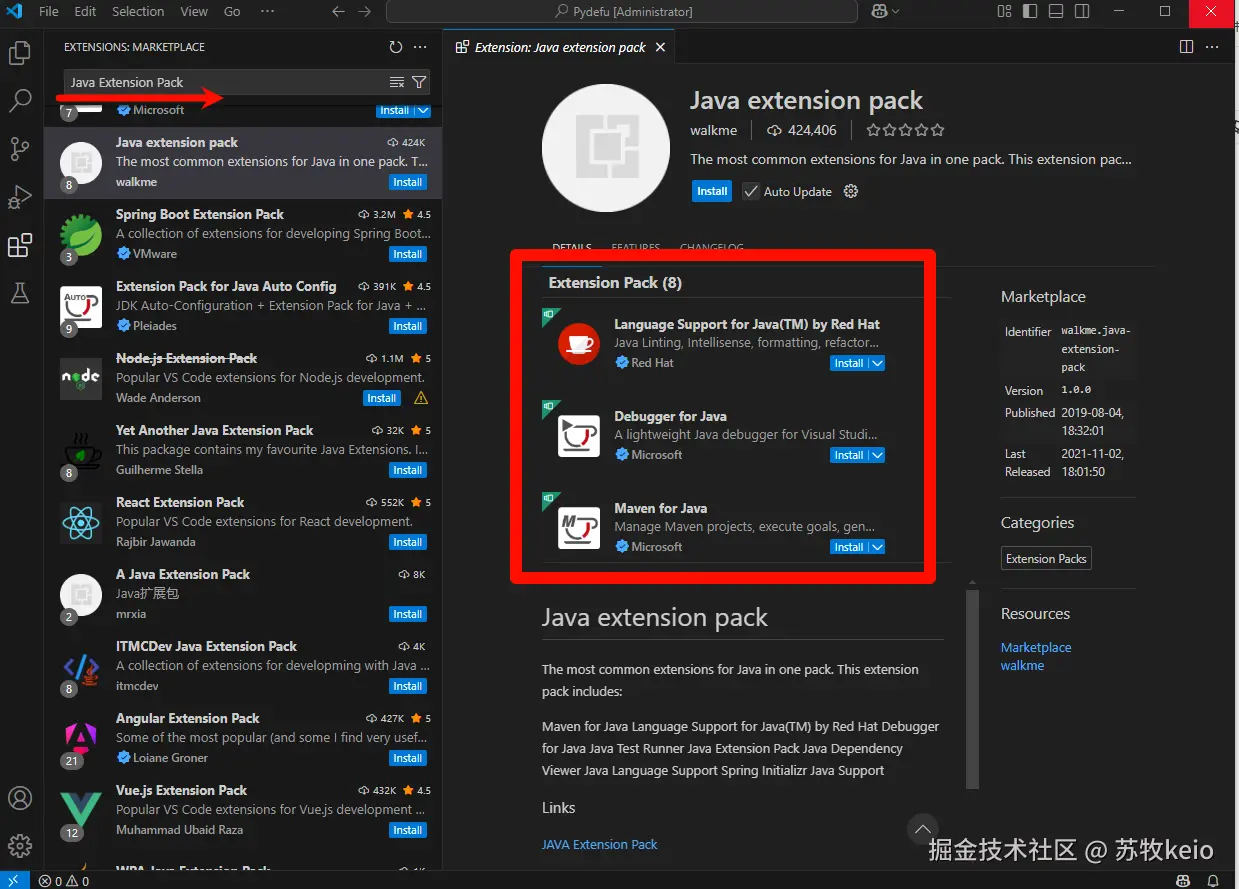Open the Extensions view icon
Viewport: 1239px width, 889px height.
click(x=20, y=245)
